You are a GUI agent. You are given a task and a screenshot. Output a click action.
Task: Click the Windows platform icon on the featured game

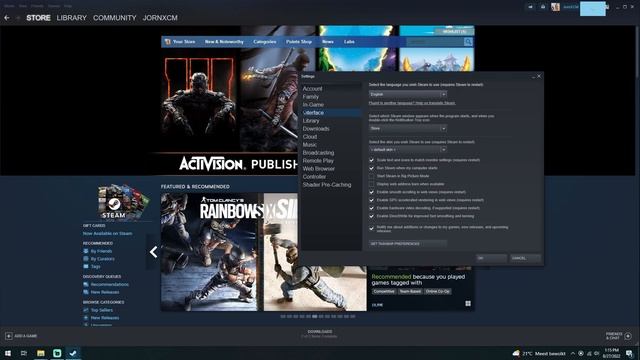click(x=468, y=304)
